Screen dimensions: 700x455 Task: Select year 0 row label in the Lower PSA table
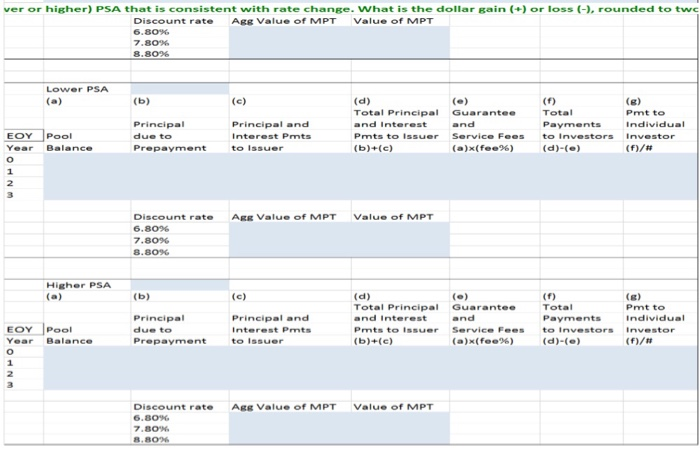tap(10, 159)
